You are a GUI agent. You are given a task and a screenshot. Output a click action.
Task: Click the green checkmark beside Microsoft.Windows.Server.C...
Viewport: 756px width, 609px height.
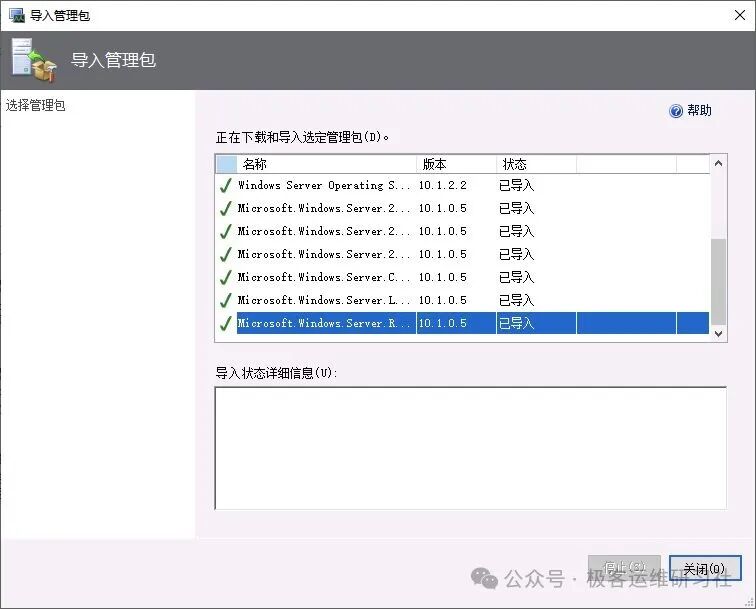(x=226, y=277)
